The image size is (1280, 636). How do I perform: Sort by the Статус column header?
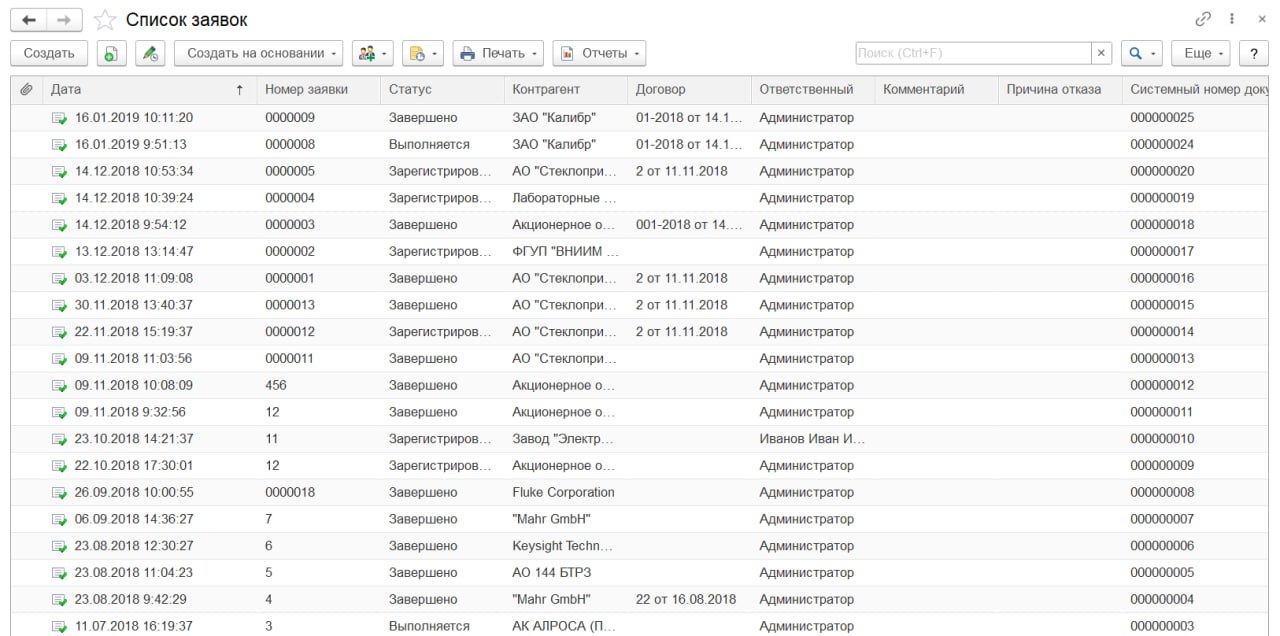click(410, 90)
